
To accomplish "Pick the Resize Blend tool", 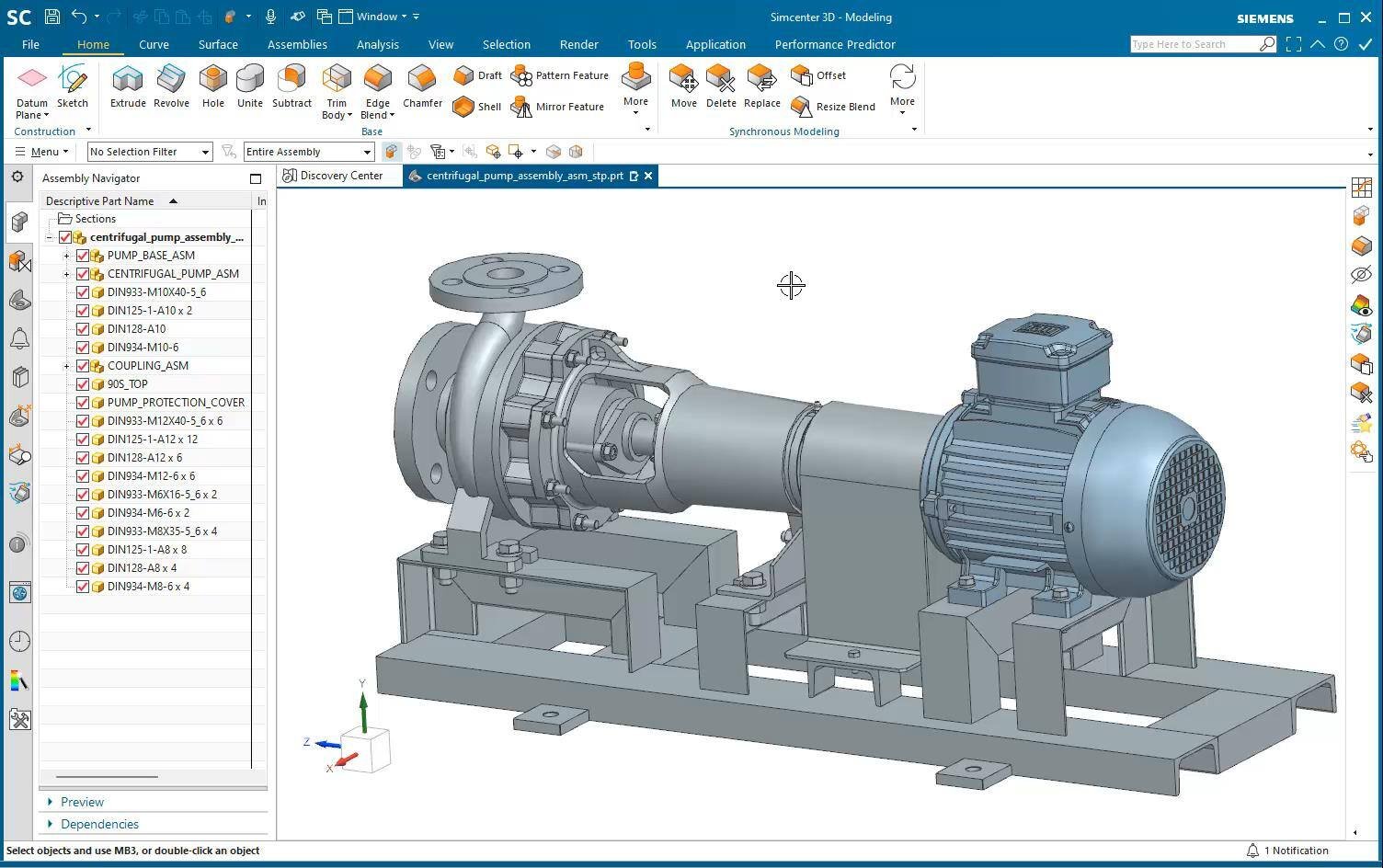I will point(833,107).
